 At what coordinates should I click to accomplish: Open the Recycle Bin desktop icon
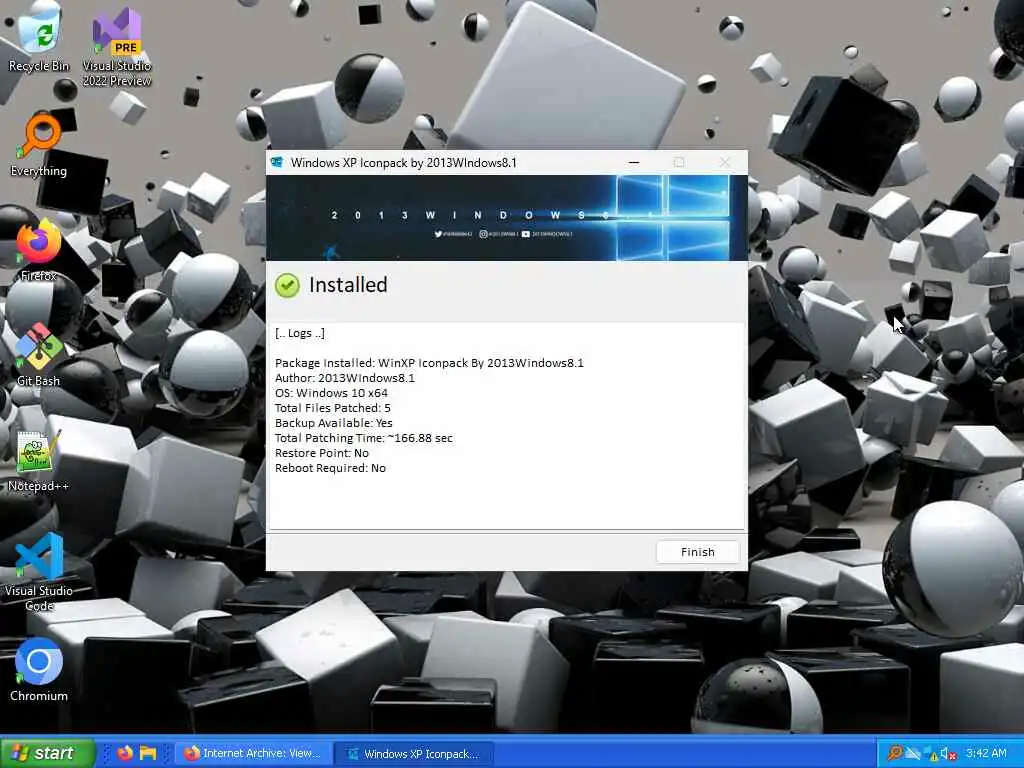click(x=39, y=37)
